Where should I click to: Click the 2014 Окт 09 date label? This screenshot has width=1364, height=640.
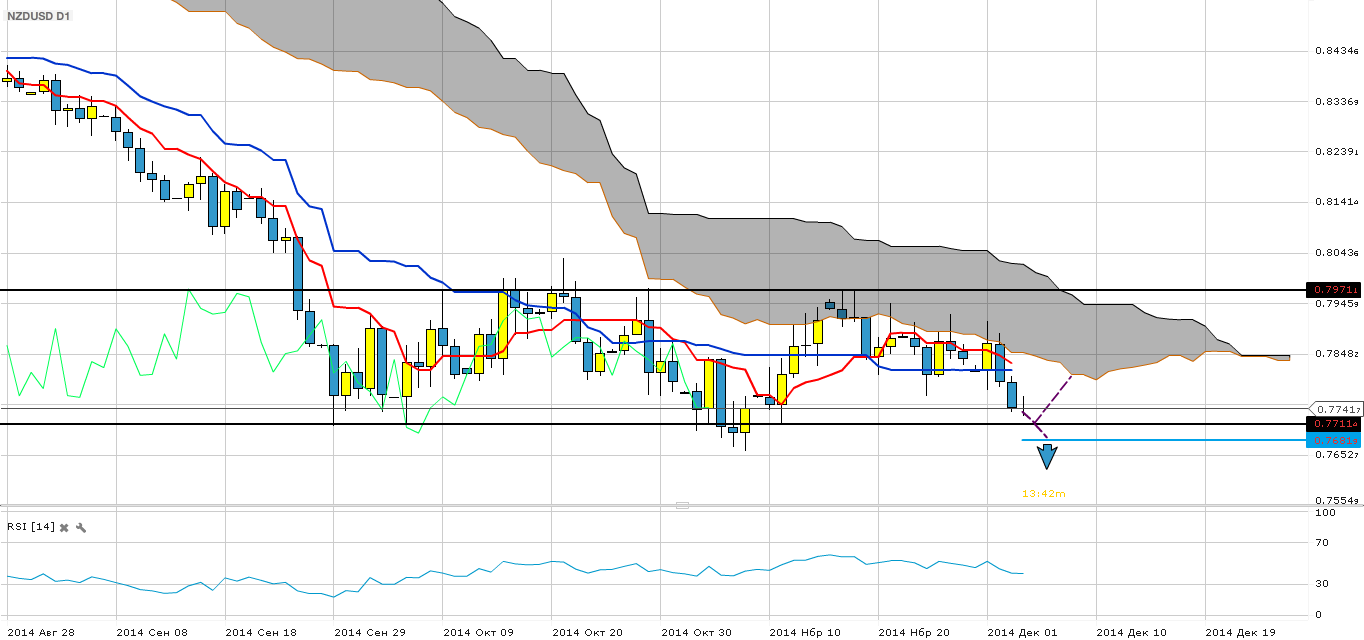(477, 632)
